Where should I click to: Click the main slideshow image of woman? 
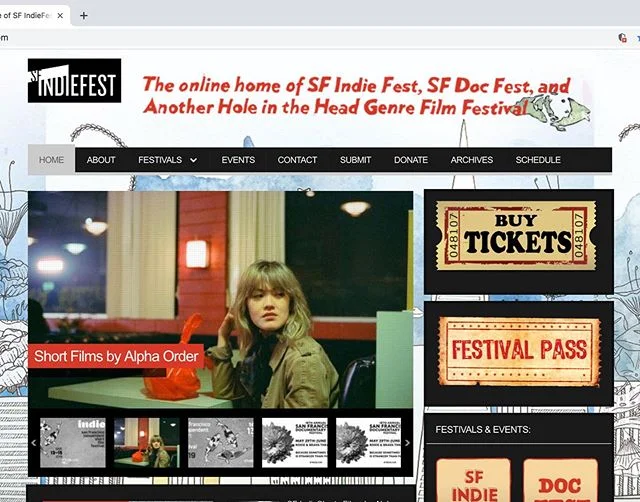tap(220, 300)
